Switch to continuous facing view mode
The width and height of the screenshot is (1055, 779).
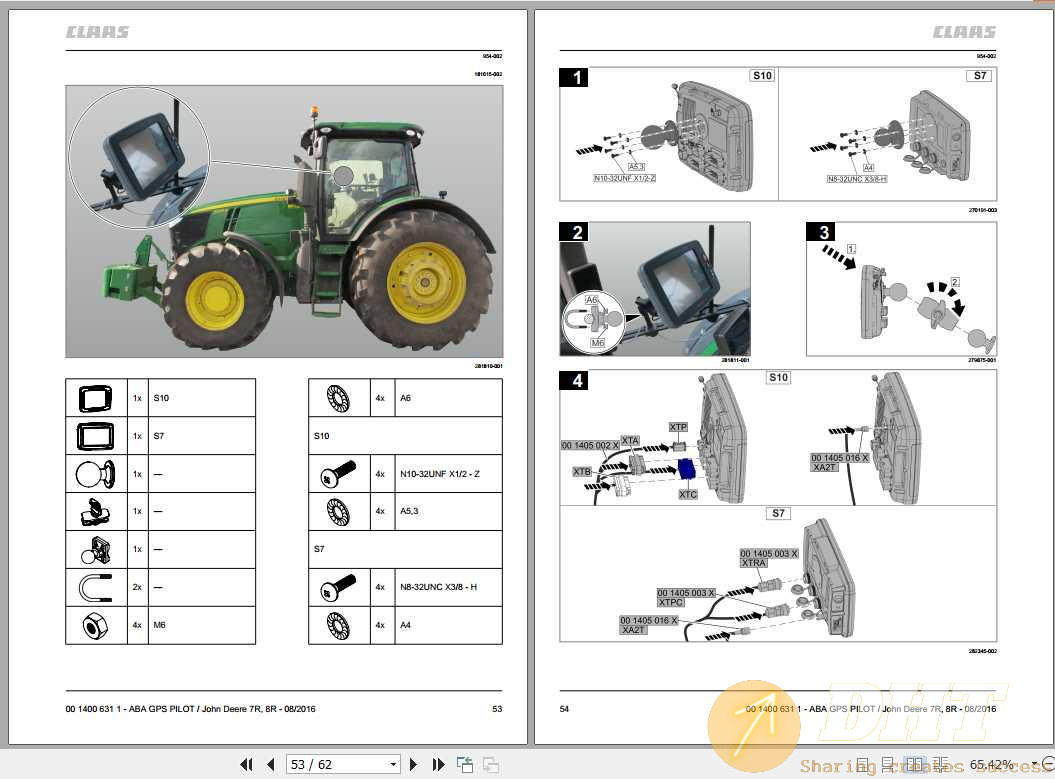(x=940, y=764)
